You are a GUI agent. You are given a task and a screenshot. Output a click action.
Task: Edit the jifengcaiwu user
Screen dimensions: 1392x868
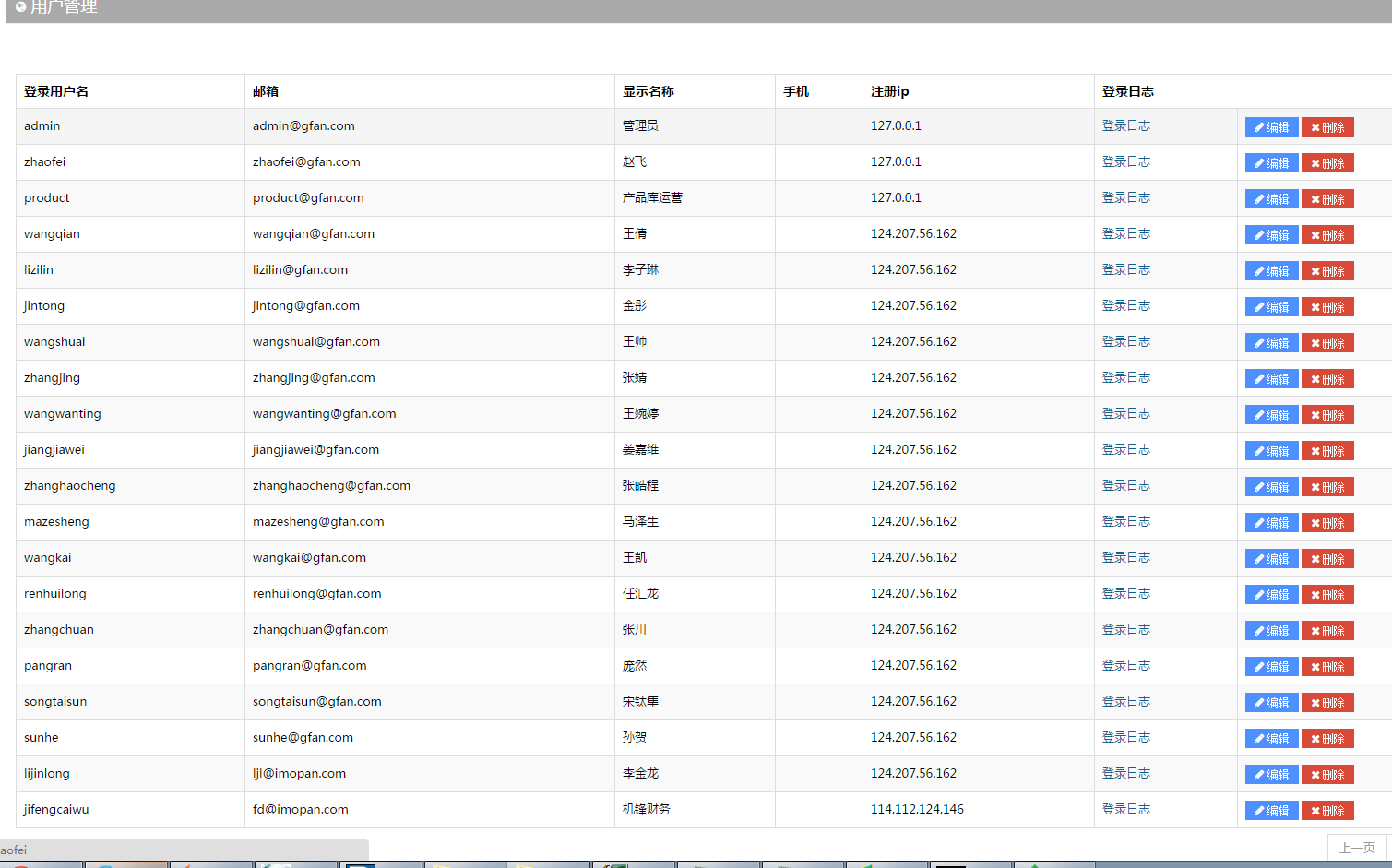pyautogui.click(x=1271, y=811)
